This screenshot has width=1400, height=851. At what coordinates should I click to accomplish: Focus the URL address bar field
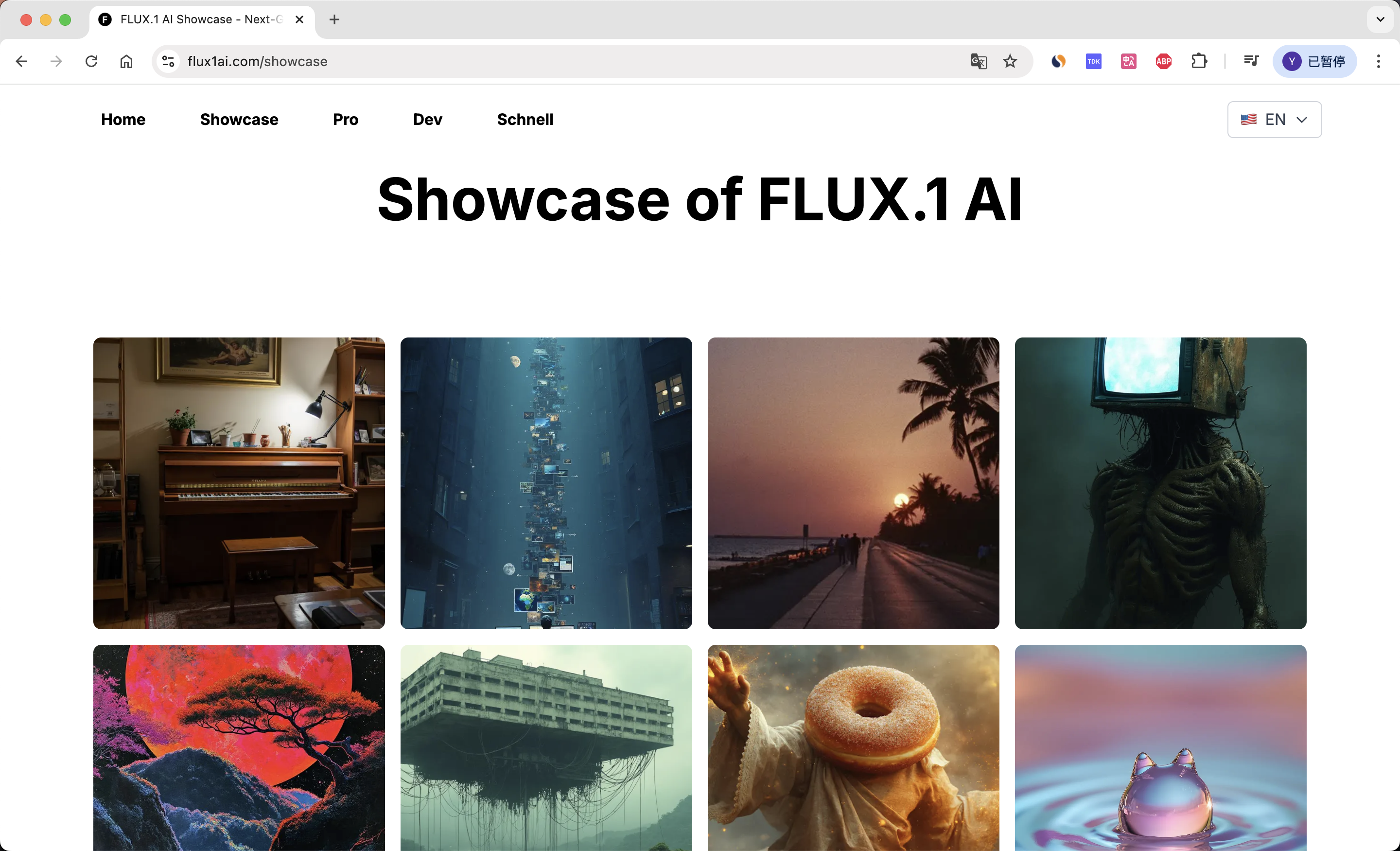coord(568,61)
